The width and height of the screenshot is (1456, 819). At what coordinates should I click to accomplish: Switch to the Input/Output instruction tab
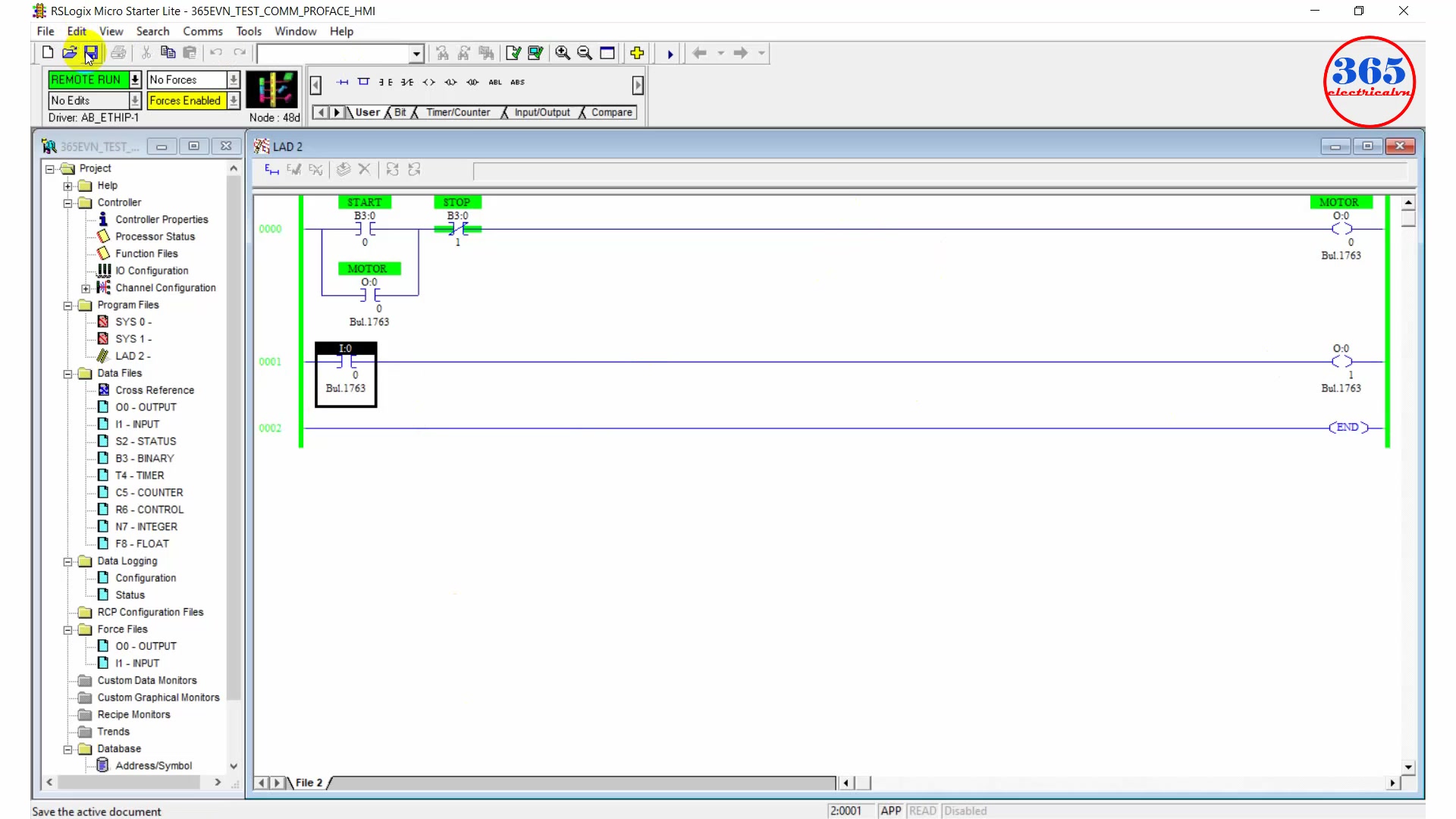pos(542,112)
